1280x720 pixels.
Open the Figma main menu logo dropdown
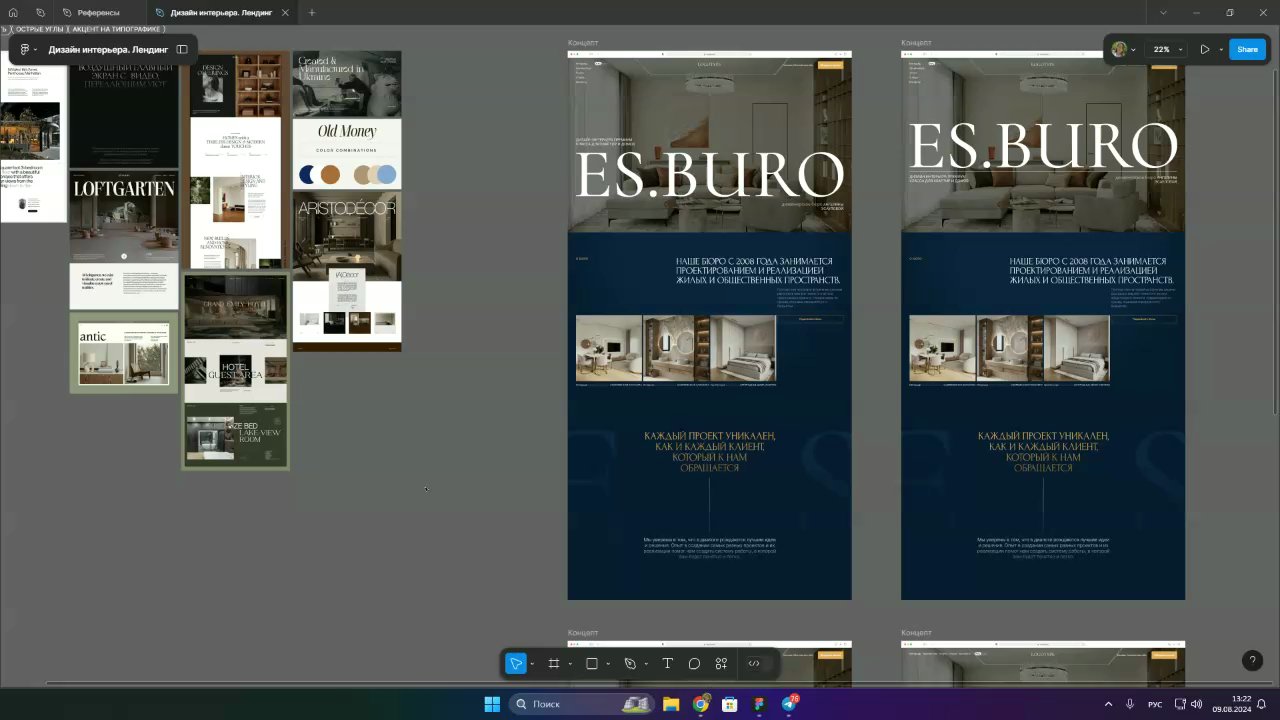tap(26, 49)
